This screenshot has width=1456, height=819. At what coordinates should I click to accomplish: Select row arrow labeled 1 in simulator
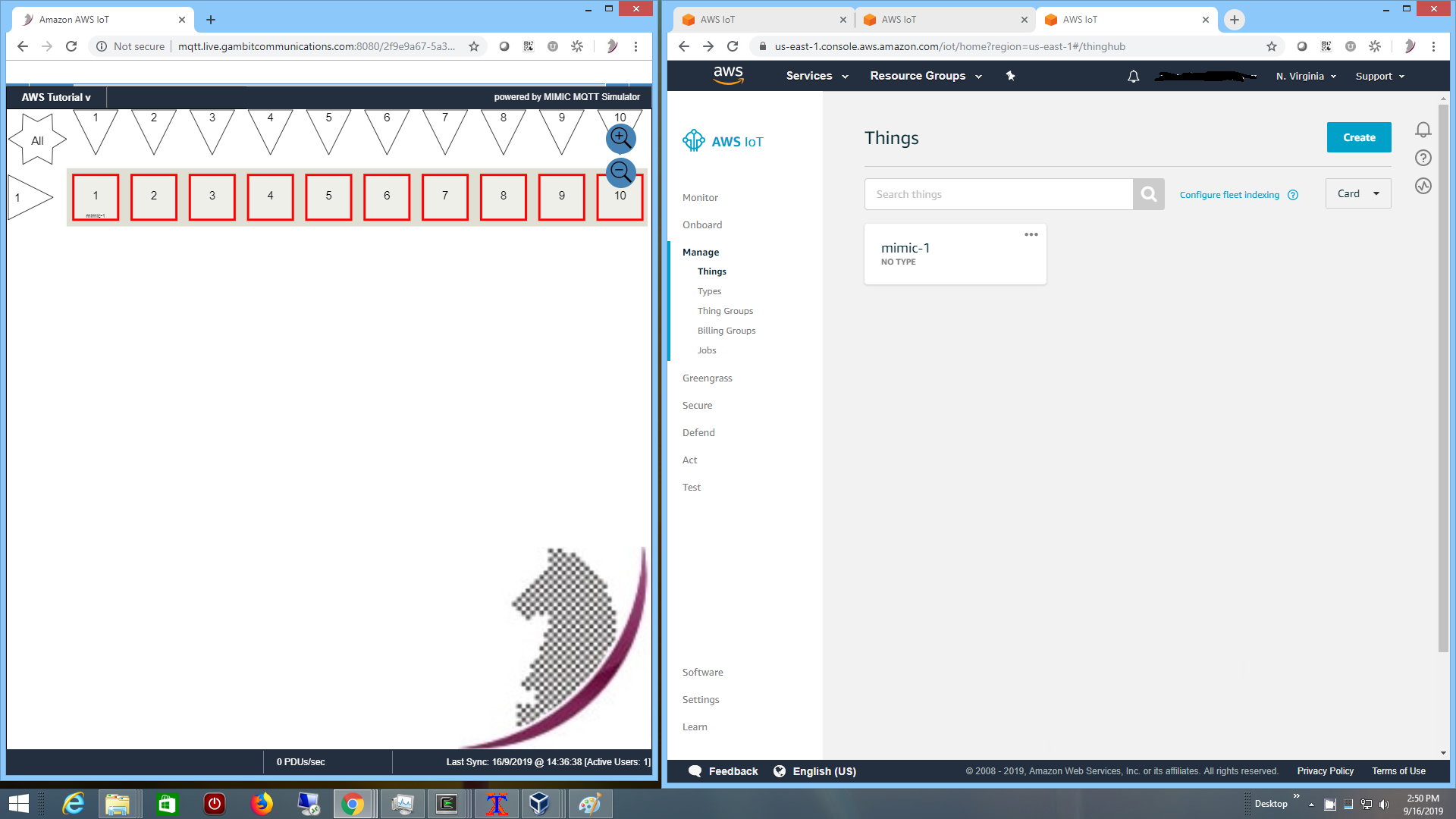(x=30, y=197)
